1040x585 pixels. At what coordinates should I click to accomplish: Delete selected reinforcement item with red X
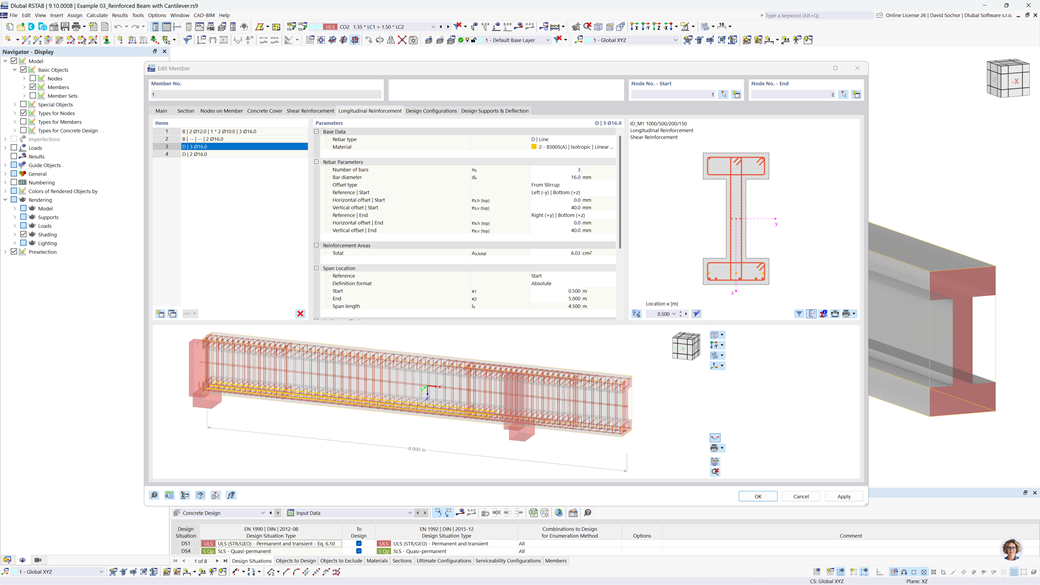[x=300, y=314]
